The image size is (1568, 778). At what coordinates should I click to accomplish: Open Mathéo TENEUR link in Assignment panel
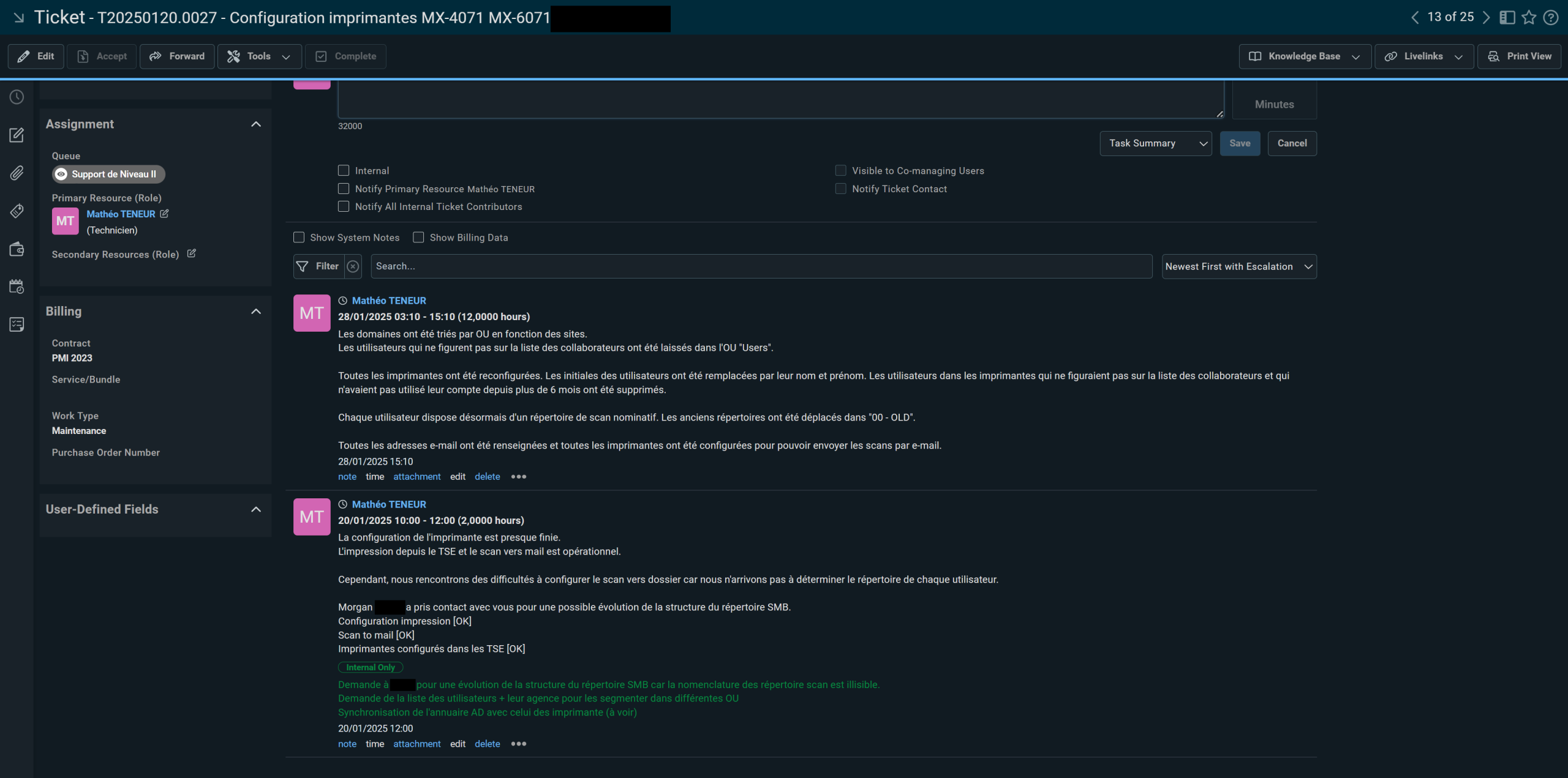121,214
